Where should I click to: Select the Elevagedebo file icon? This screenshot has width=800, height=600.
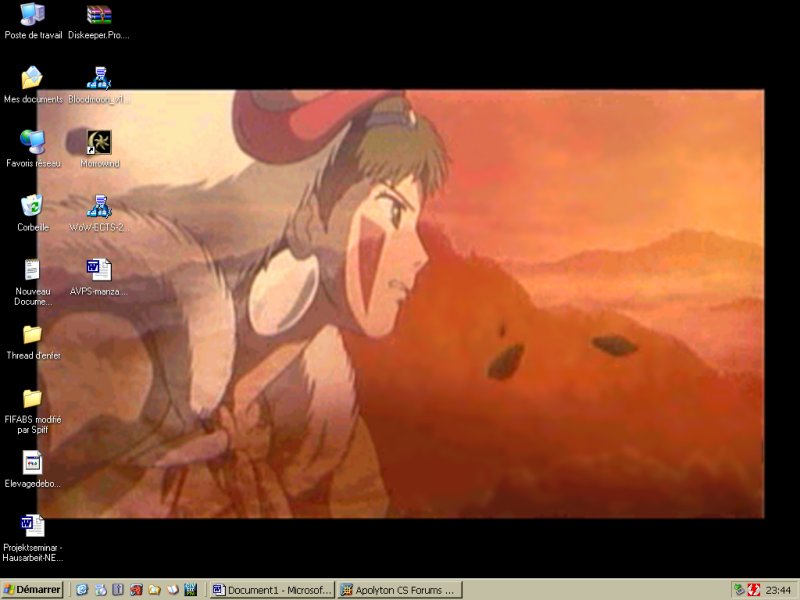33,462
